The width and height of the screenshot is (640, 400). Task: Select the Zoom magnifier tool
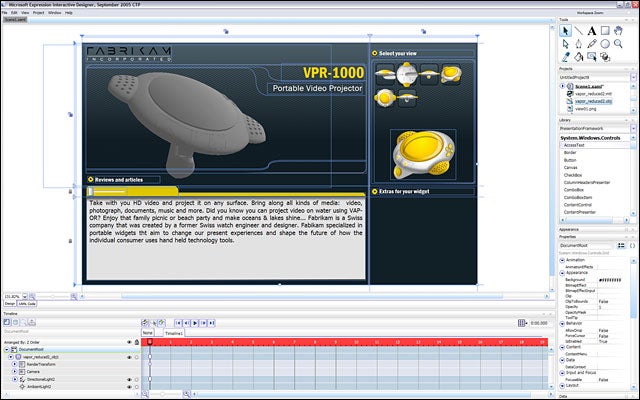618,44
